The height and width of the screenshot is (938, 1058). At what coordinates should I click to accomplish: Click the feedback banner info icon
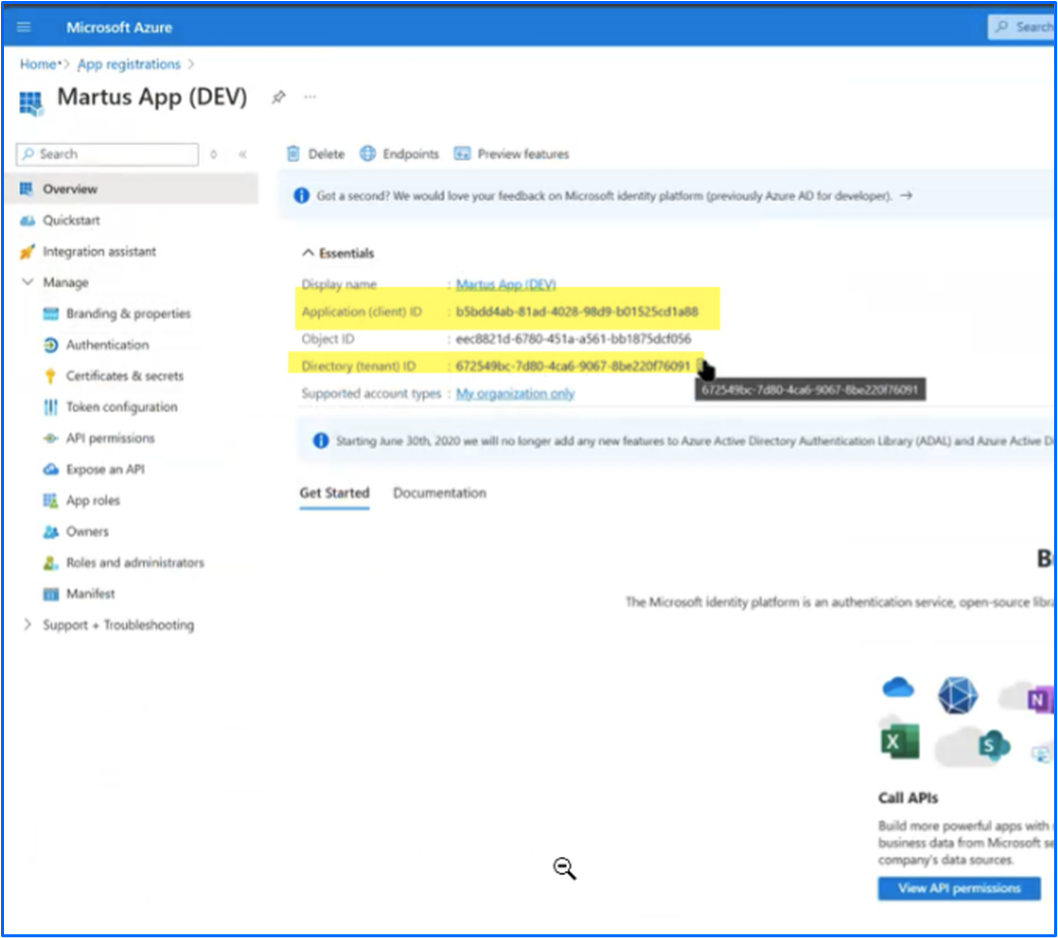tap(301, 196)
